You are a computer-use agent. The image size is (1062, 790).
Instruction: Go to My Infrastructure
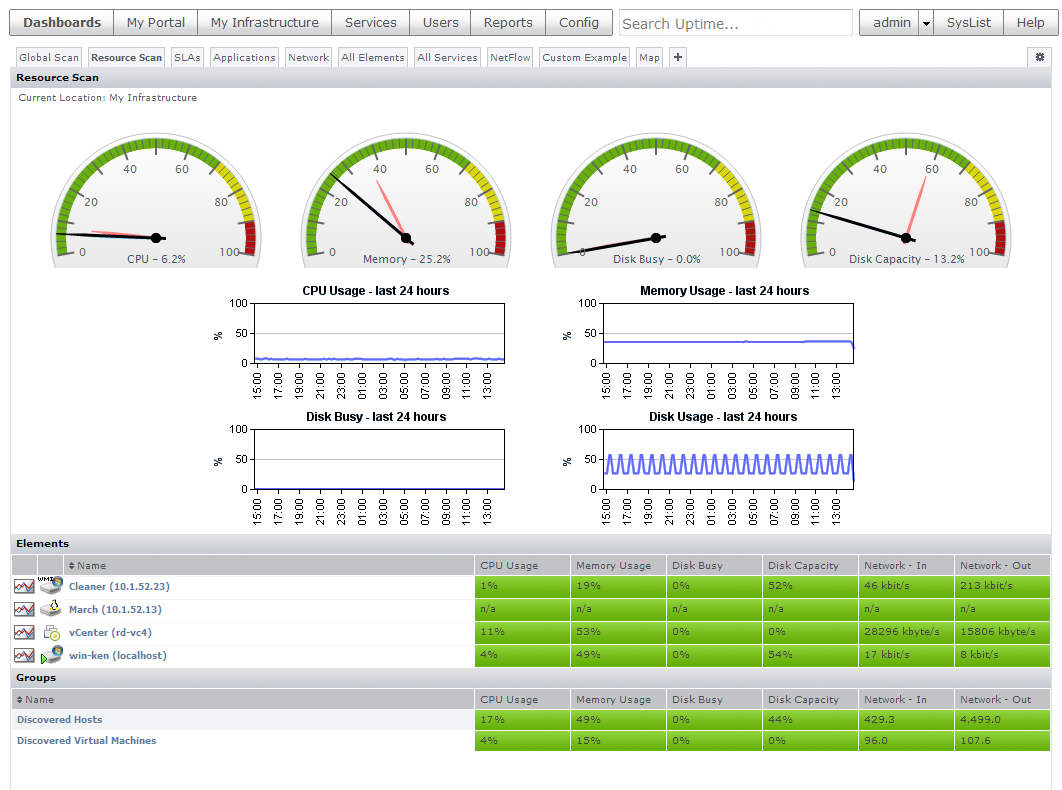[x=265, y=22]
